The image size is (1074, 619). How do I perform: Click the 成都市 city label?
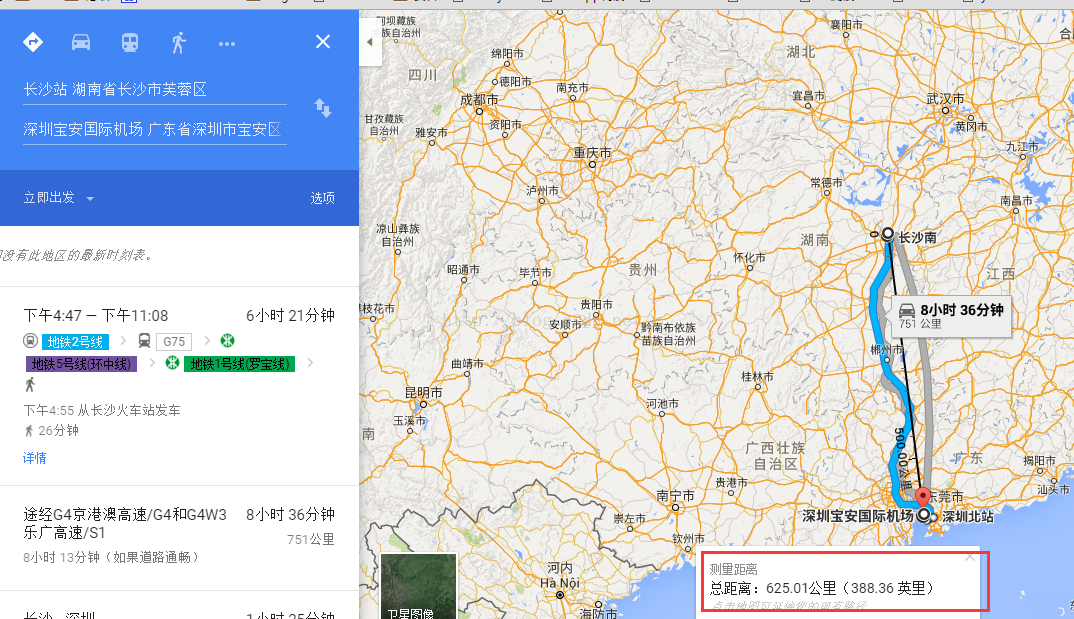pyautogui.click(x=479, y=100)
